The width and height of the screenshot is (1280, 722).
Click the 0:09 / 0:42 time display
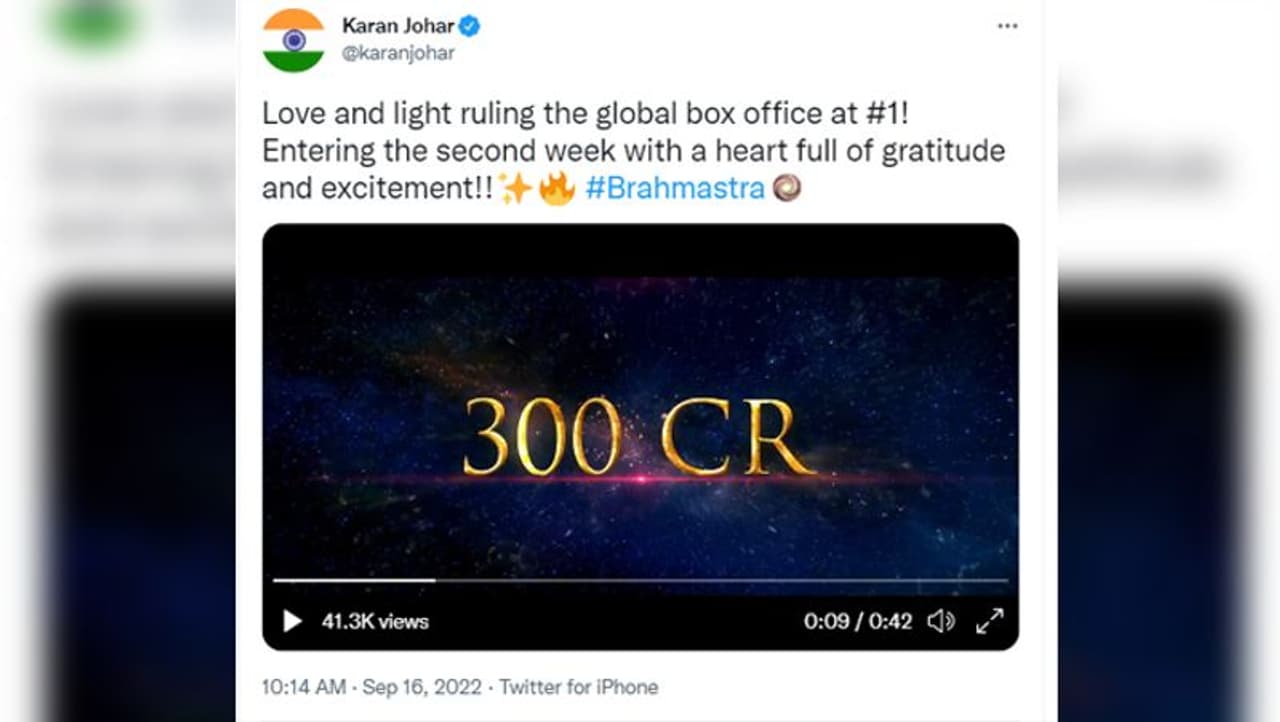[x=858, y=621]
